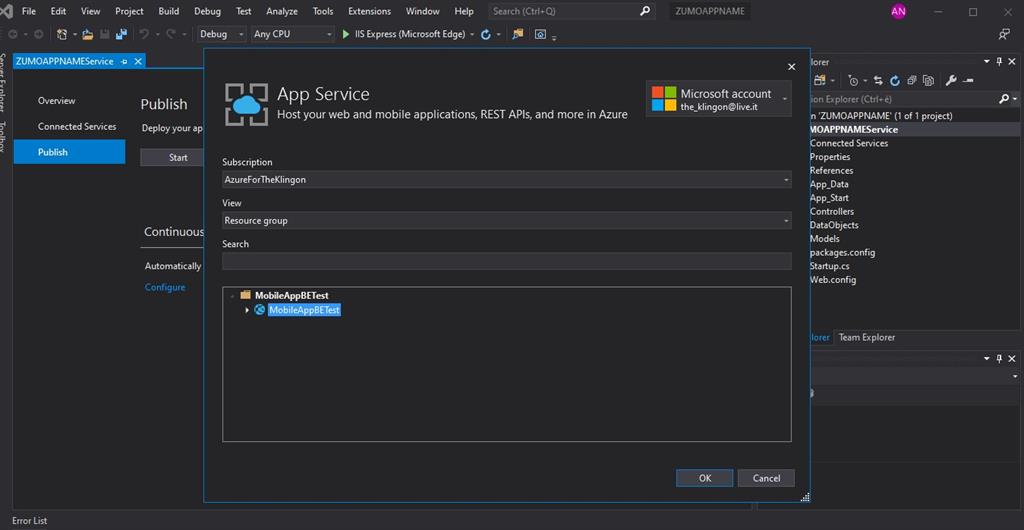
Task: Click Collapse All icon in Solution Explorer
Action: coord(912,80)
